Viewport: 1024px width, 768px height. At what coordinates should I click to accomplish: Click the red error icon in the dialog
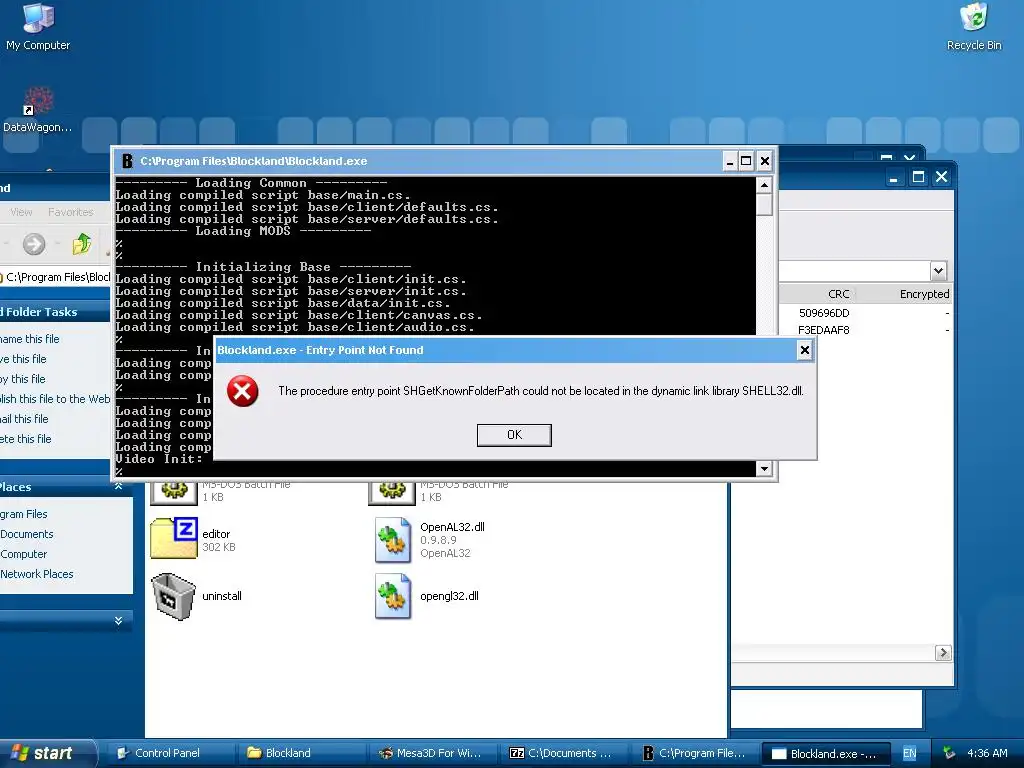(x=242, y=391)
